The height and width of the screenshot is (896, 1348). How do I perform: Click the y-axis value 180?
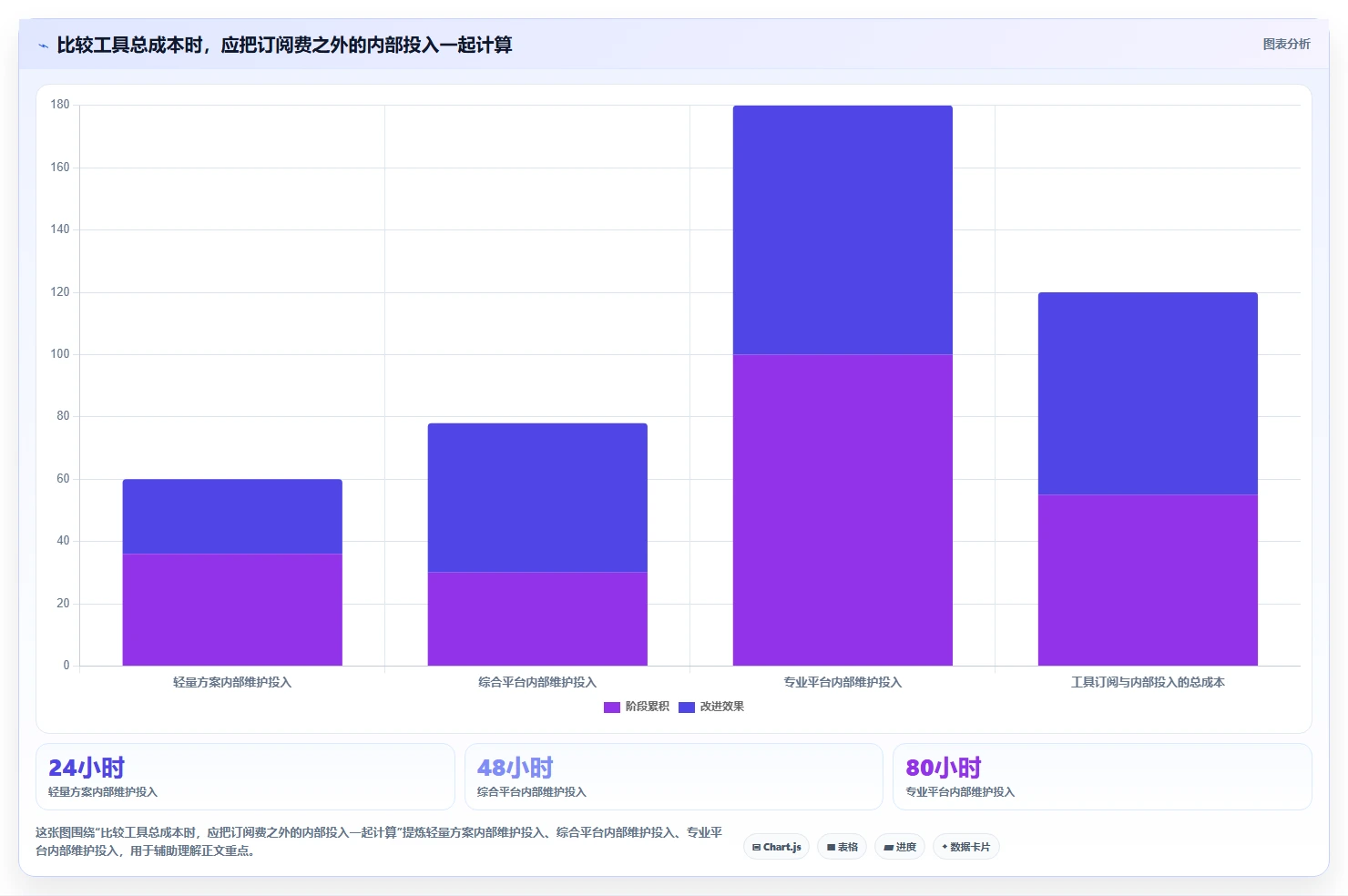(60, 105)
